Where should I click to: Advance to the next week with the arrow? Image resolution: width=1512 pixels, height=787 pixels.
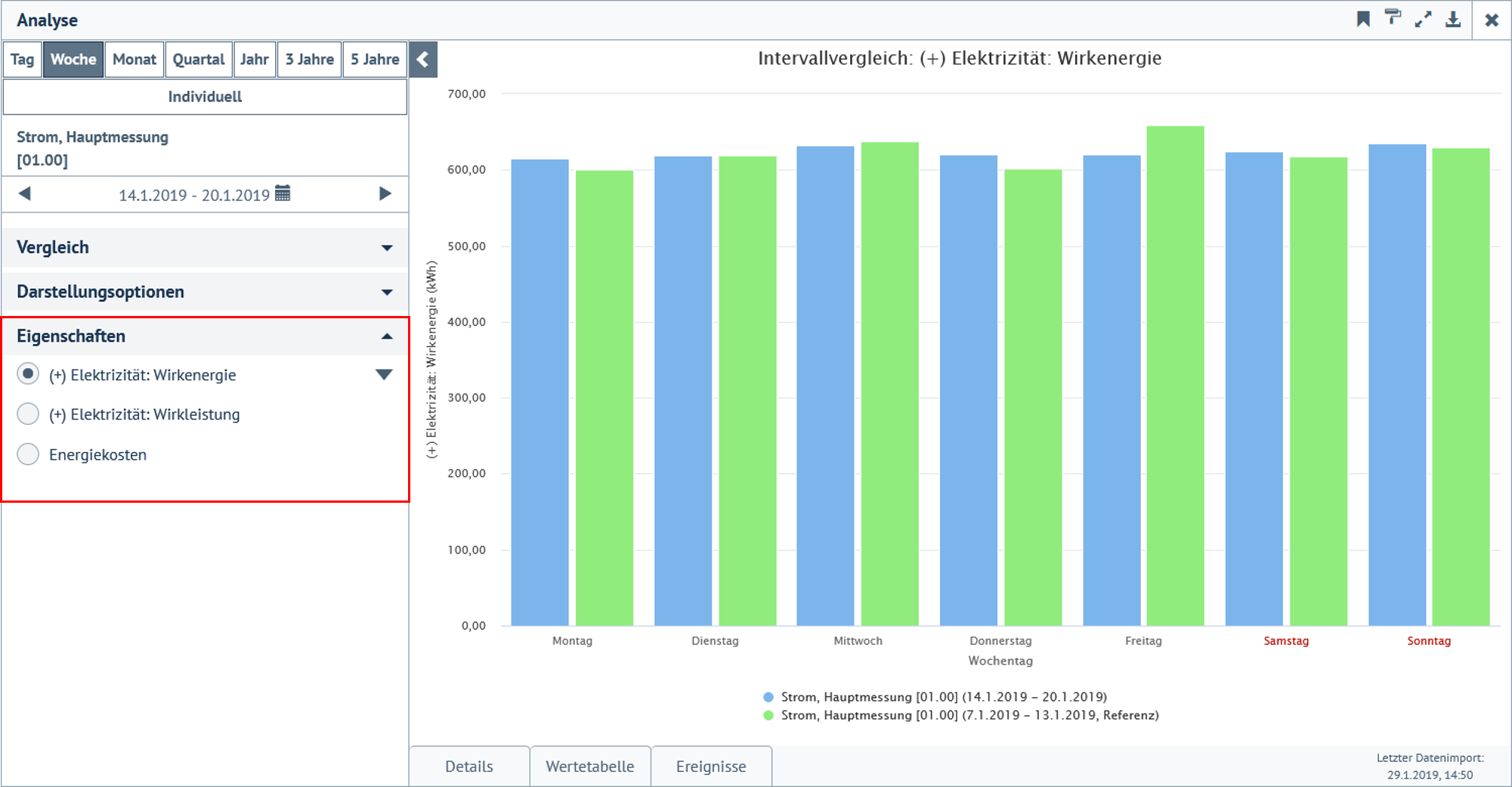[x=386, y=194]
